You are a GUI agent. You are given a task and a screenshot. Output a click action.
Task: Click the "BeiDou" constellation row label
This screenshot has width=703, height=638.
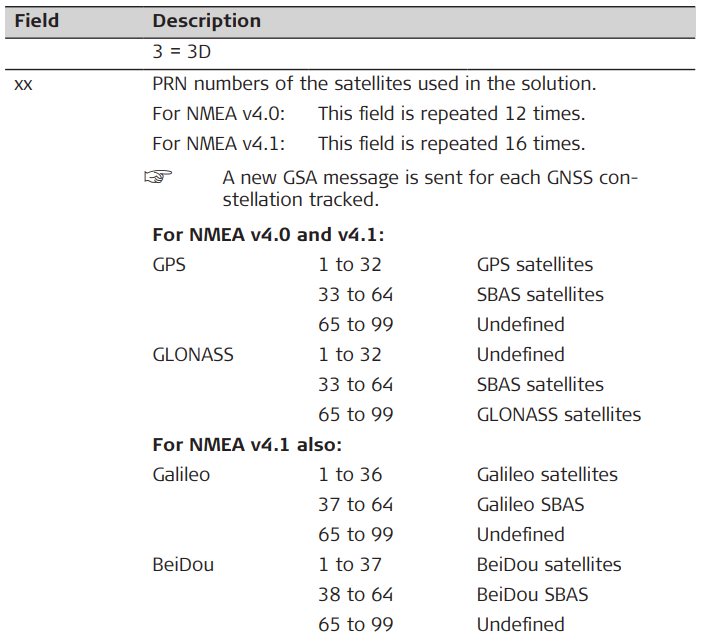[x=183, y=564]
